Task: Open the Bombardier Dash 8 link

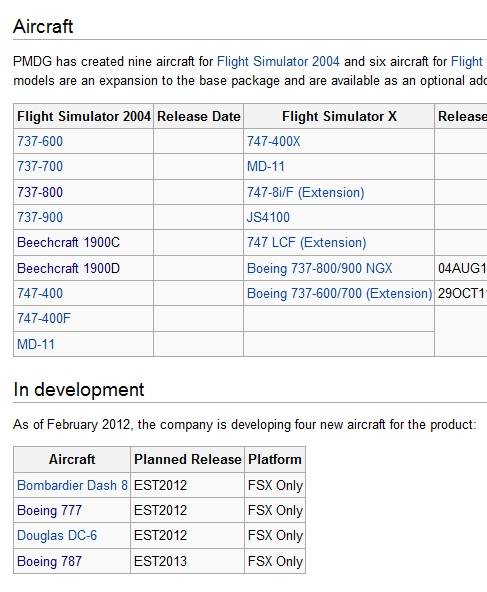Action: click(x=72, y=486)
